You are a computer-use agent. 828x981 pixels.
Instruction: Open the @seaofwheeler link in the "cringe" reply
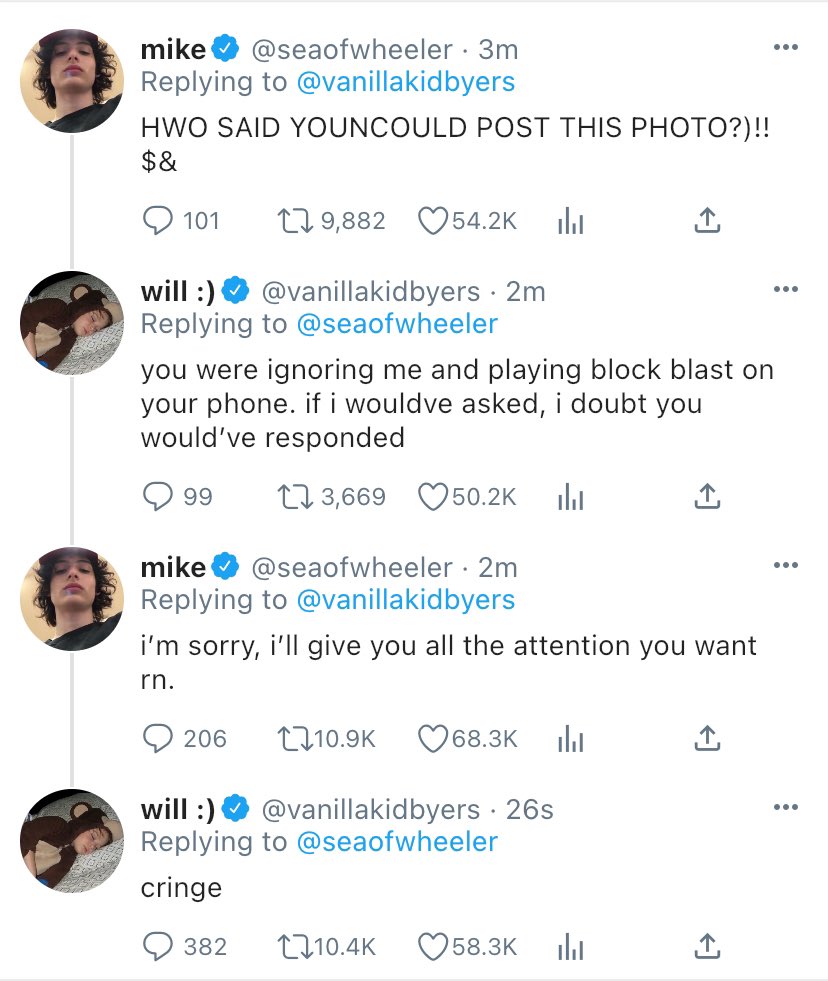click(397, 842)
